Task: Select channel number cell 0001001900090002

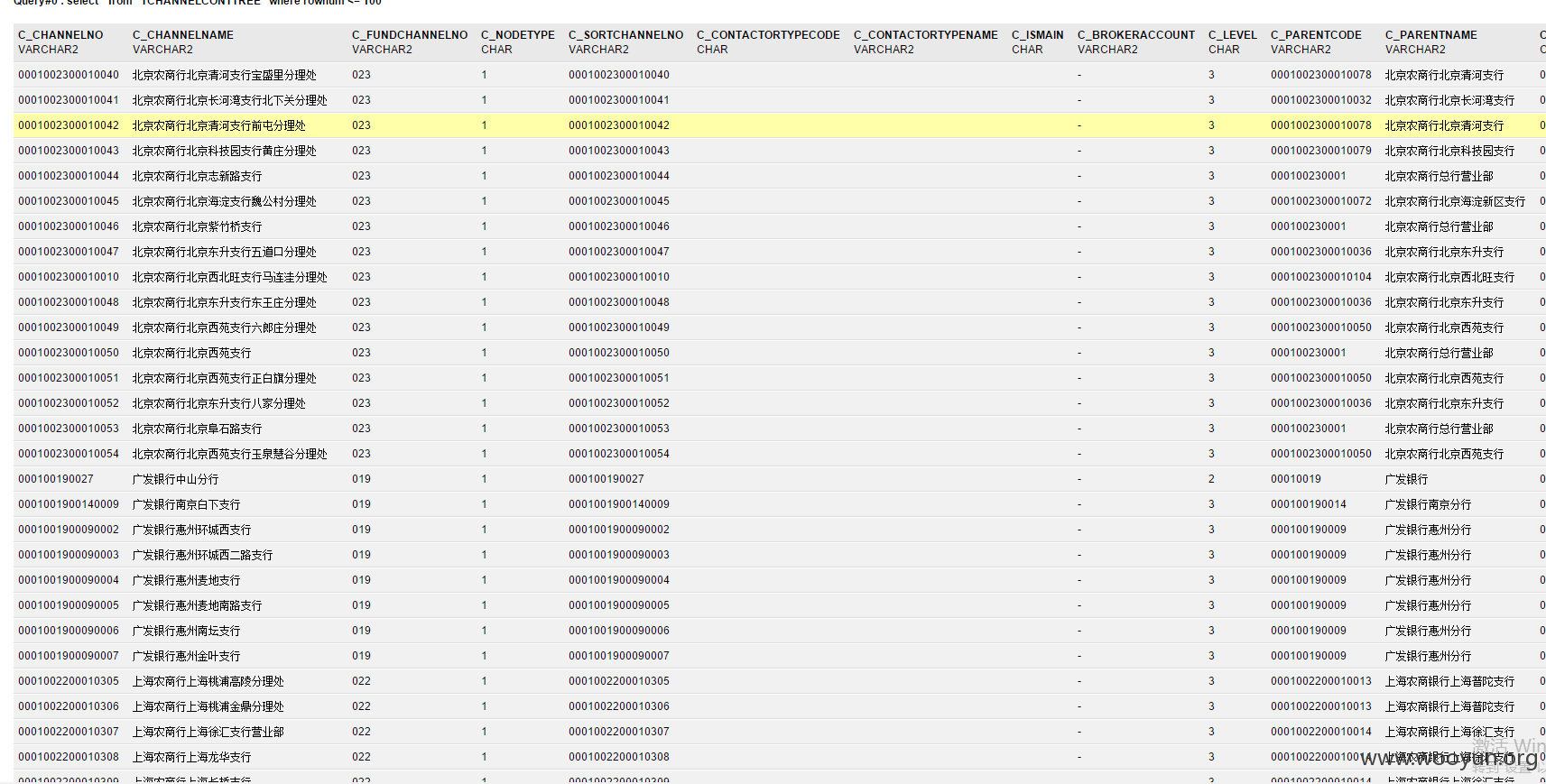Action: coord(69,530)
